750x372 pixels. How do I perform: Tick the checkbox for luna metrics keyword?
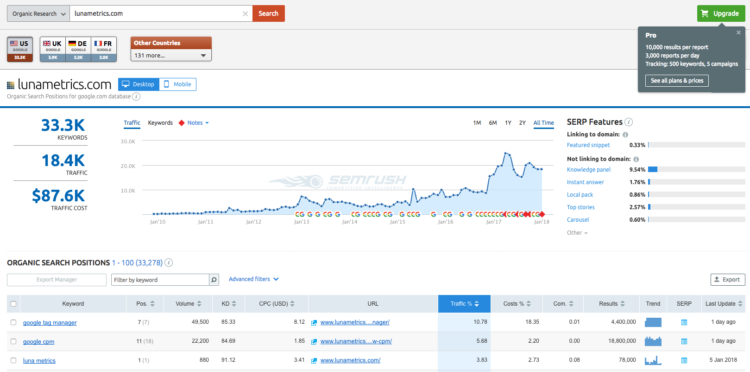point(13,361)
